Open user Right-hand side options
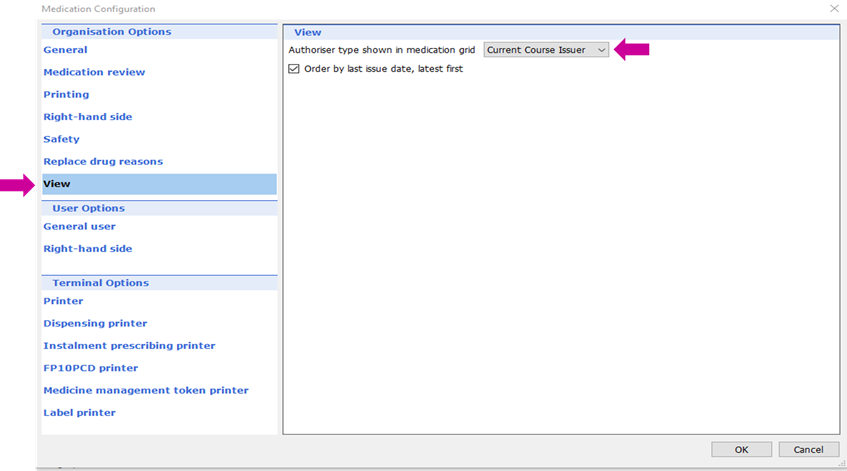Viewport: 847px width, 471px height. tap(87, 249)
